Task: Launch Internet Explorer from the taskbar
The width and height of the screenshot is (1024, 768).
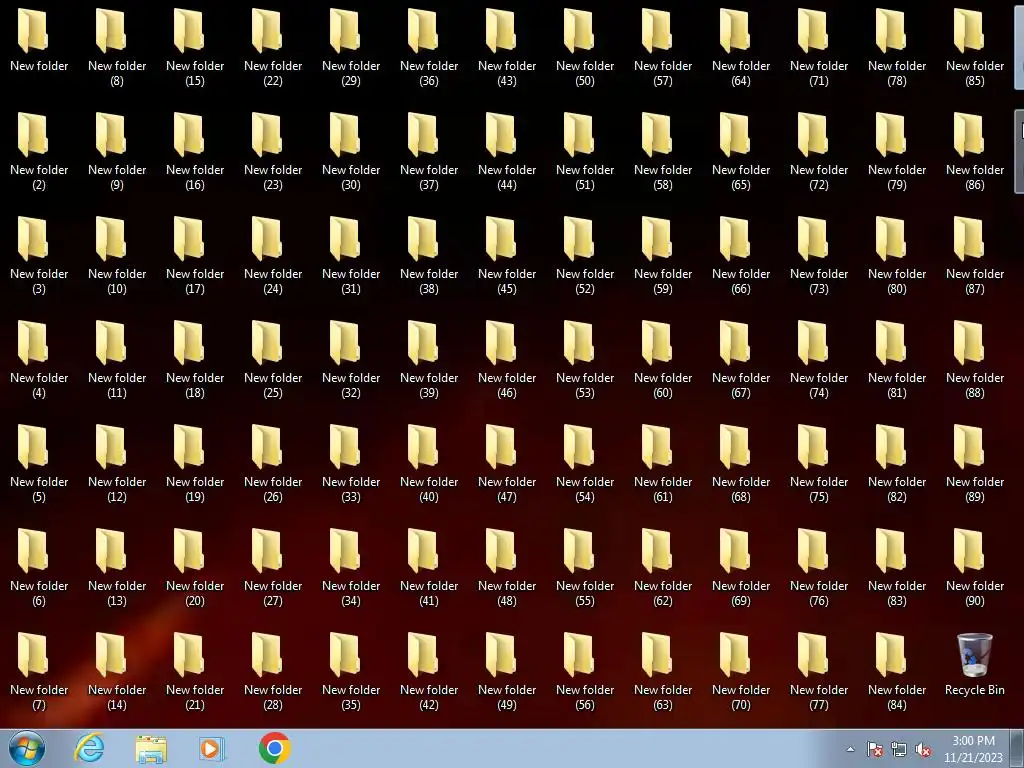Action: 89,748
